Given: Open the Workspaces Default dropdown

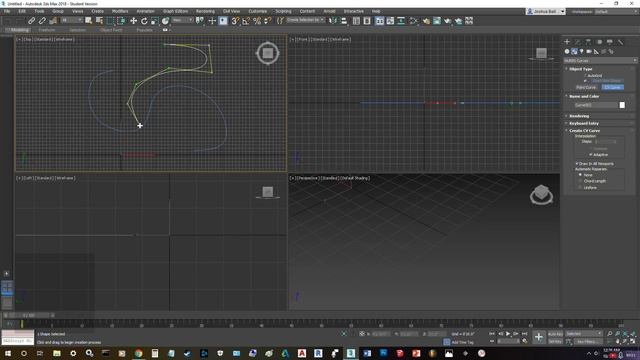Looking at the screenshot, I should point(616,11).
